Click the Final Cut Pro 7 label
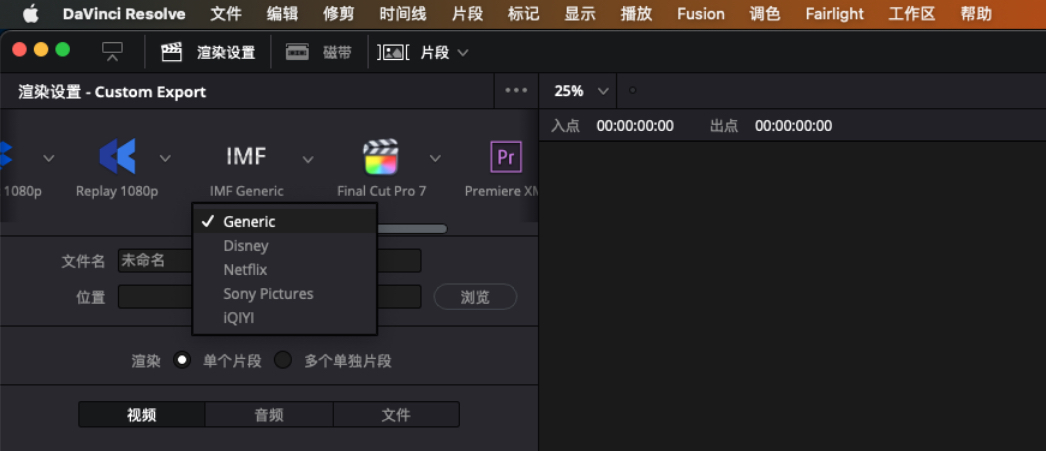Image resolution: width=1046 pixels, height=451 pixels. click(382, 191)
